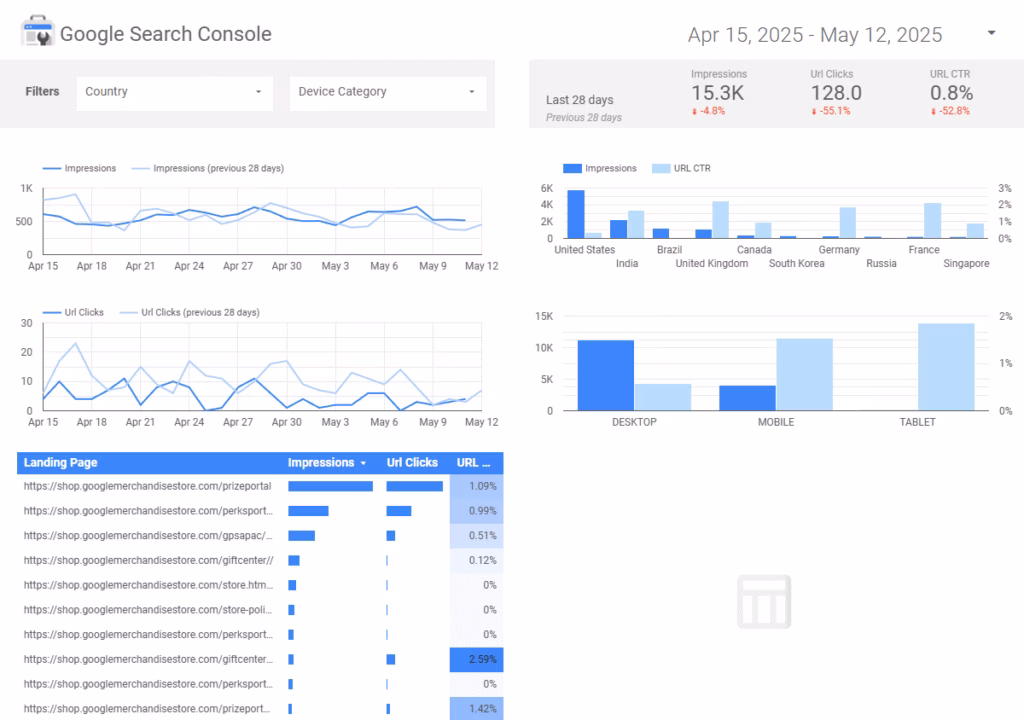
Task: Click the red down arrow under URL CTR
Action: tap(933, 111)
